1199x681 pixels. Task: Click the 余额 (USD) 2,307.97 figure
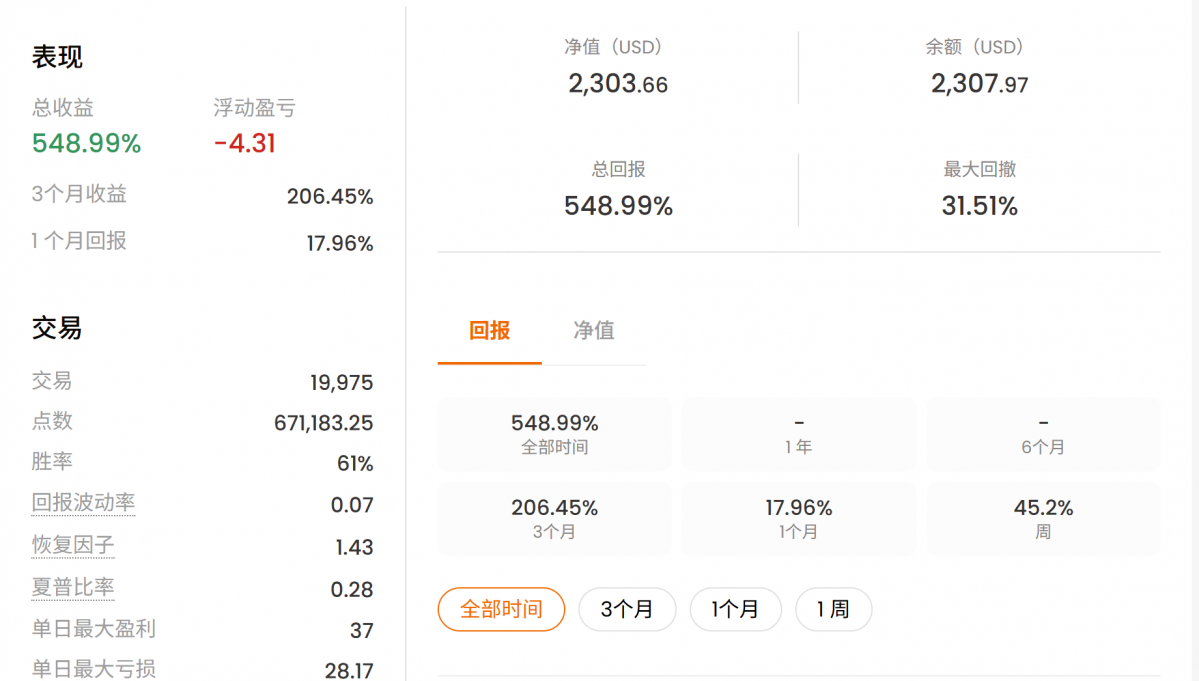(980, 83)
